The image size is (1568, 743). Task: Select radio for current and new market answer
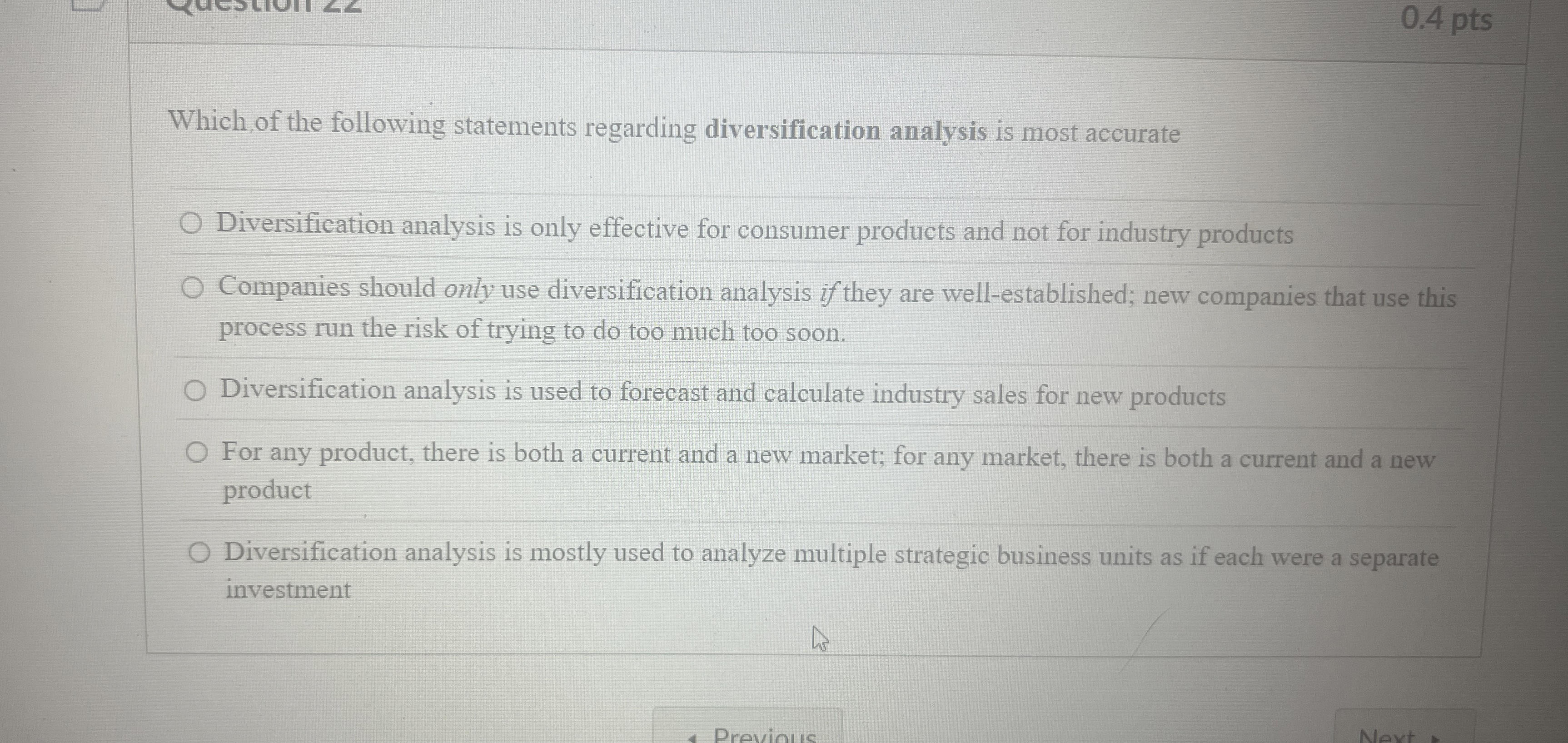click(197, 453)
